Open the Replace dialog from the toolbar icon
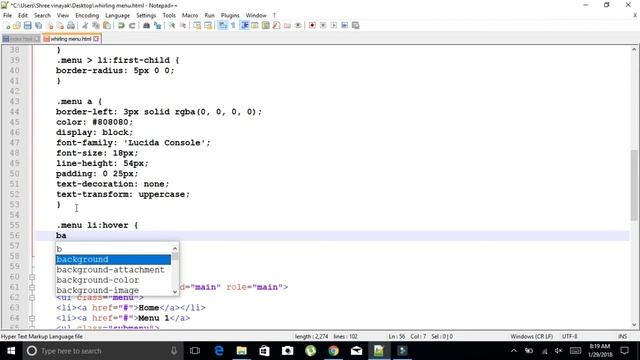 coord(157,25)
